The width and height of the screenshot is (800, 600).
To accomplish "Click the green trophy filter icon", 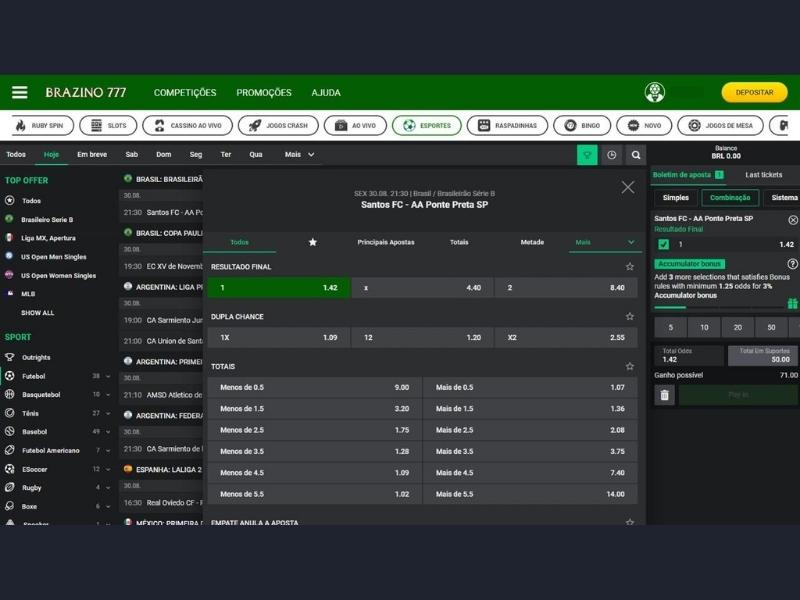I will pos(587,155).
